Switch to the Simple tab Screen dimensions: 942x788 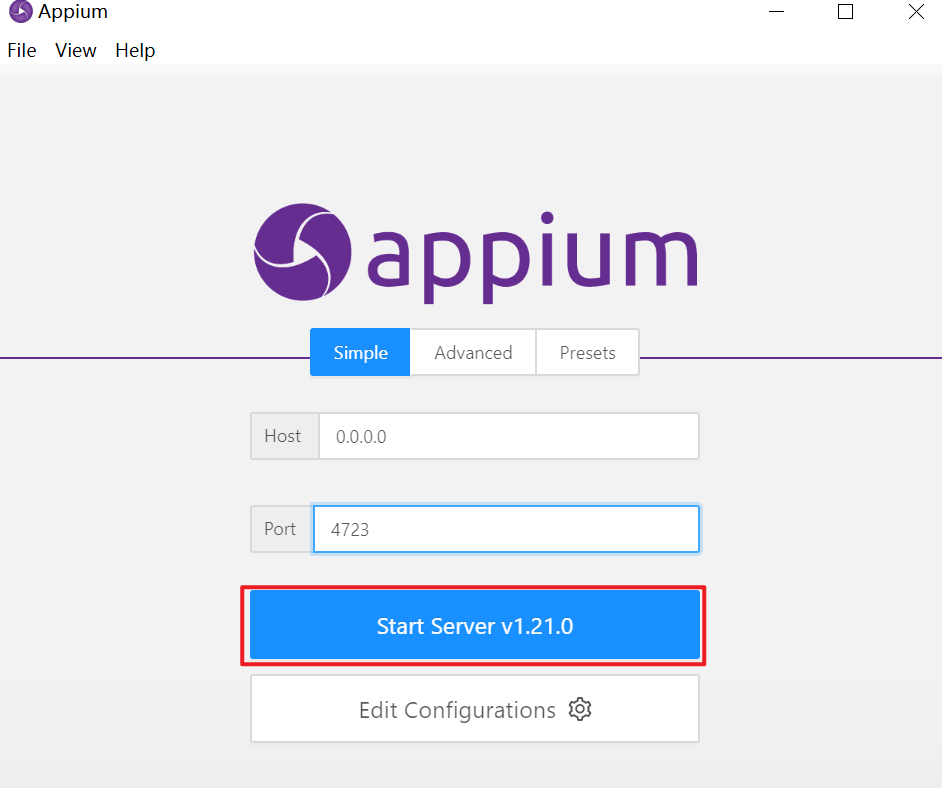tap(360, 353)
